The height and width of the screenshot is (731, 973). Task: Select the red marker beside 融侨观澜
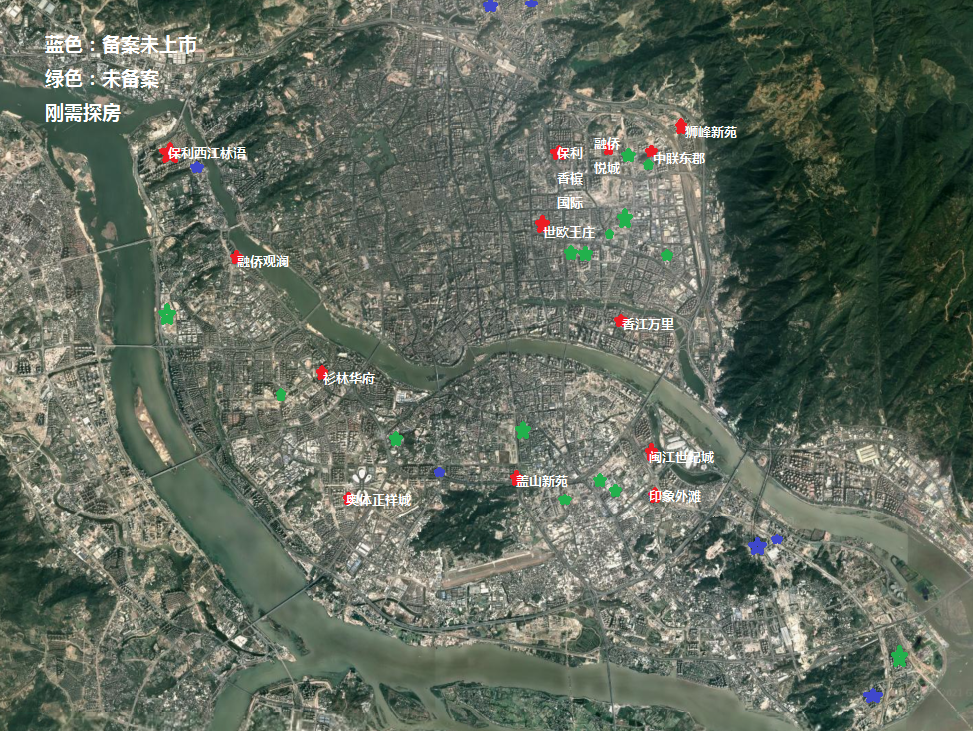tap(236, 257)
